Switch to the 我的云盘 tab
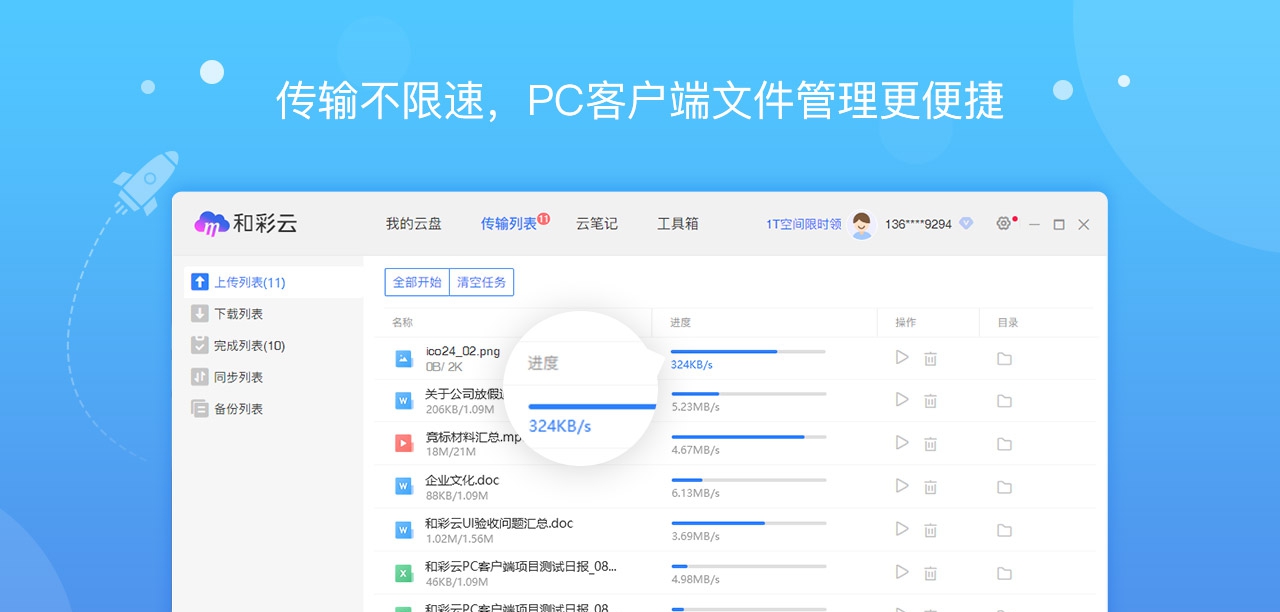The width and height of the screenshot is (1280, 612). pyautogui.click(x=414, y=224)
